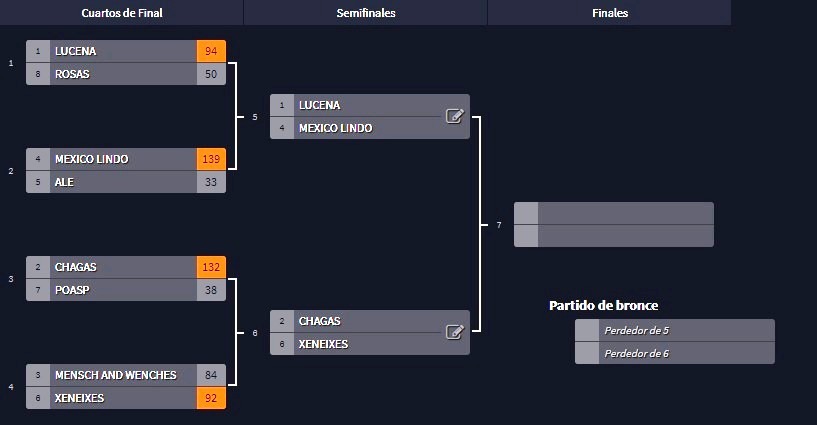The width and height of the screenshot is (817, 425).
Task: Click MENSCH AND WENCHES team entry
Action: click(x=122, y=375)
